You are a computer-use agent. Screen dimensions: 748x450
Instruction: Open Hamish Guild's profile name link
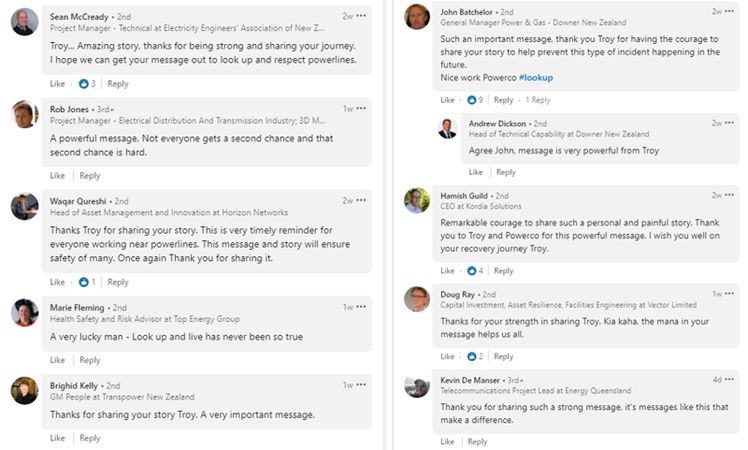click(464, 195)
